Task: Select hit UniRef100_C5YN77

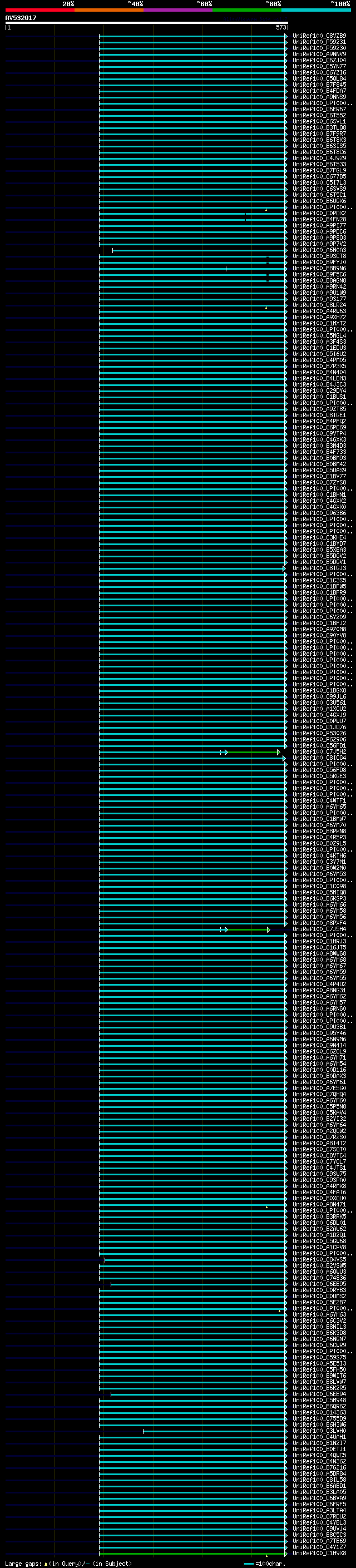Action: (x=319, y=66)
